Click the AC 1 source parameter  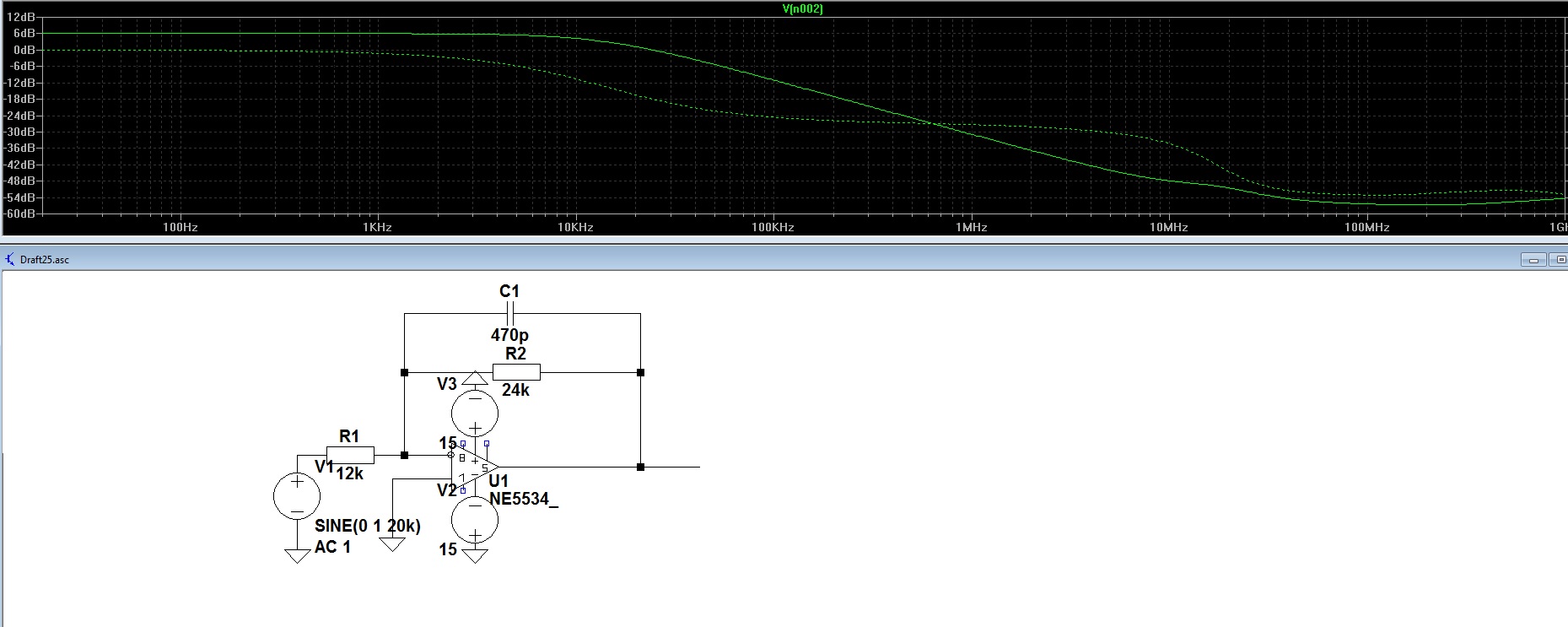click(x=332, y=547)
